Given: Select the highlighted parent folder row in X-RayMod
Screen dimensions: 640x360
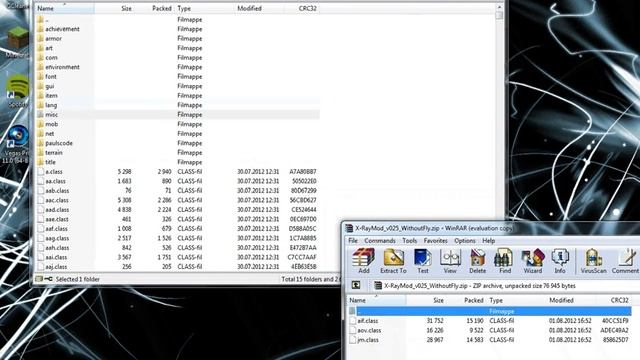Looking at the screenshot, I should tap(490, 311).
